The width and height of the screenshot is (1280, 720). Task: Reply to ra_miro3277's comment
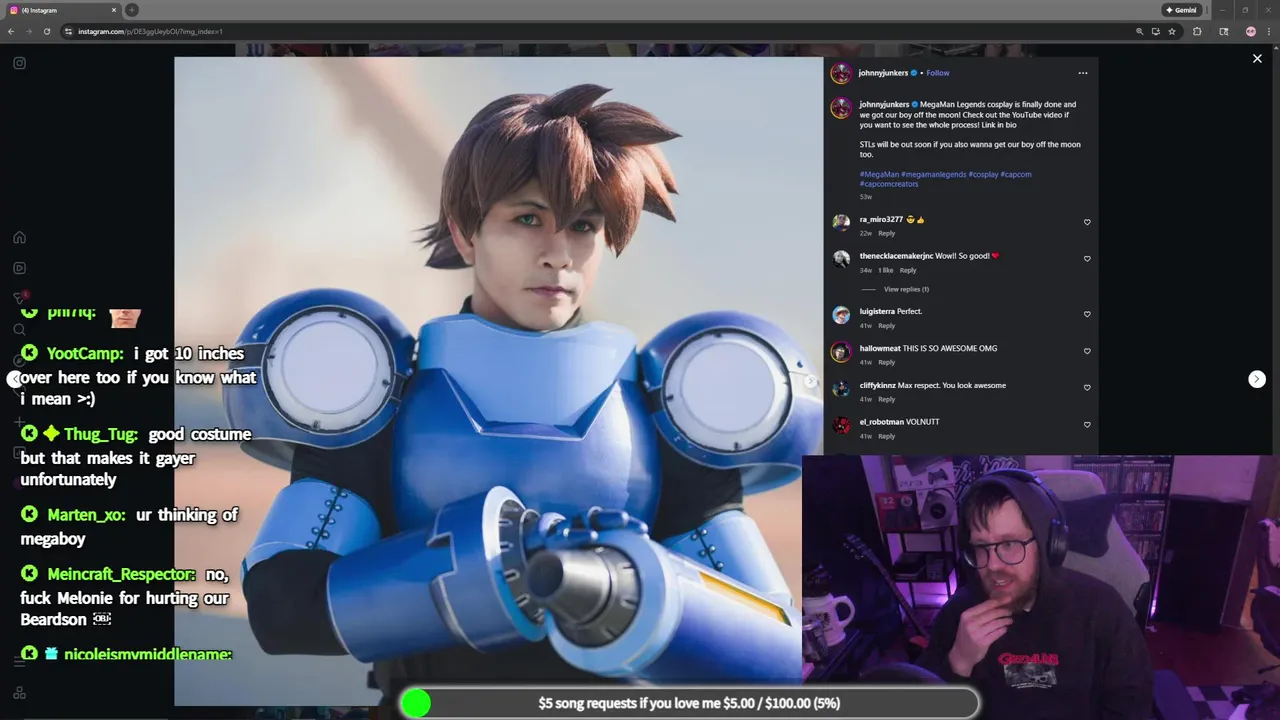(x=886, y=233)
